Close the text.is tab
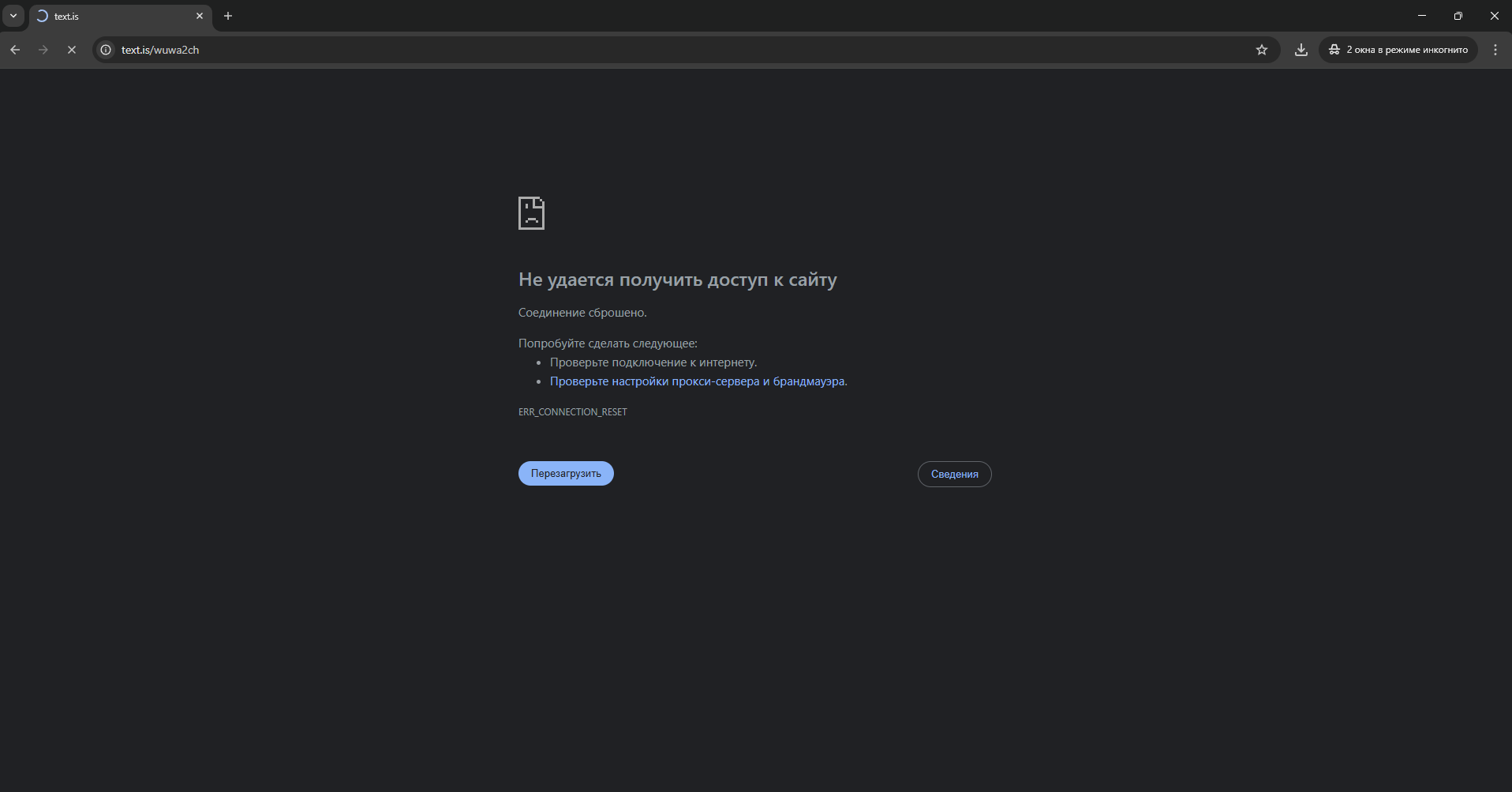The height and width of the screenshot is (792, 1512). (x=200, y=16)
